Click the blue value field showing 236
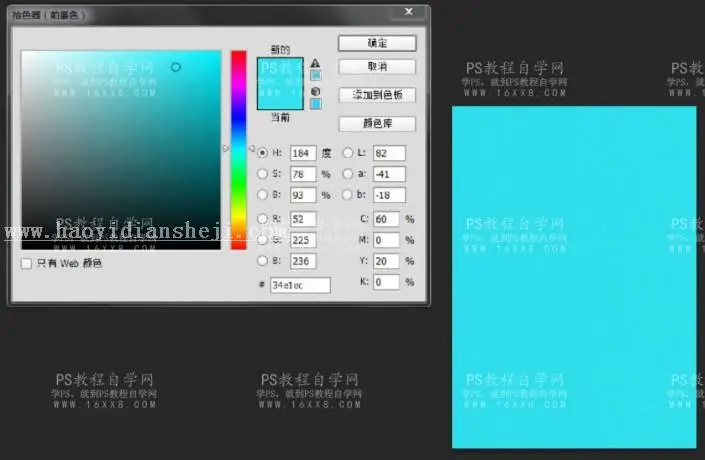 pyautogui.click(x=303, y=261)
